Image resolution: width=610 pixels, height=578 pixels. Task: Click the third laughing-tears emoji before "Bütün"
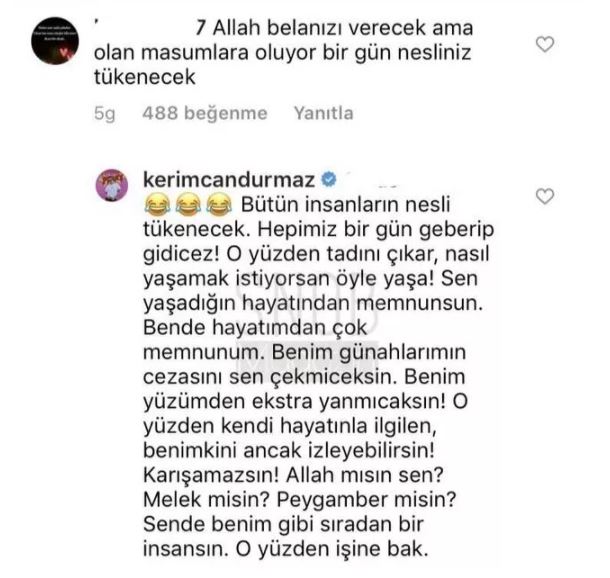219,205
